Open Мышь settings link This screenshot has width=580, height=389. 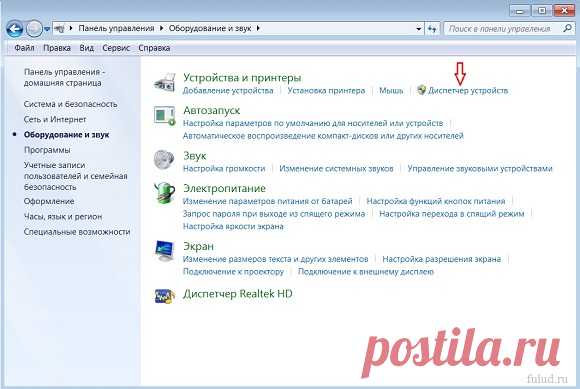click(x=391, y=91)
